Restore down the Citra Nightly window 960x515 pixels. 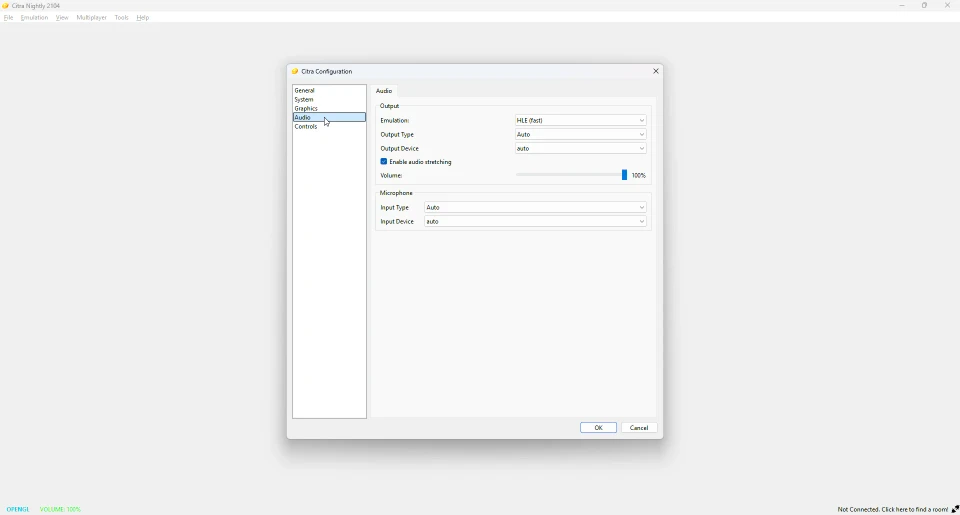pyautogui.click(x=924, y=6)
